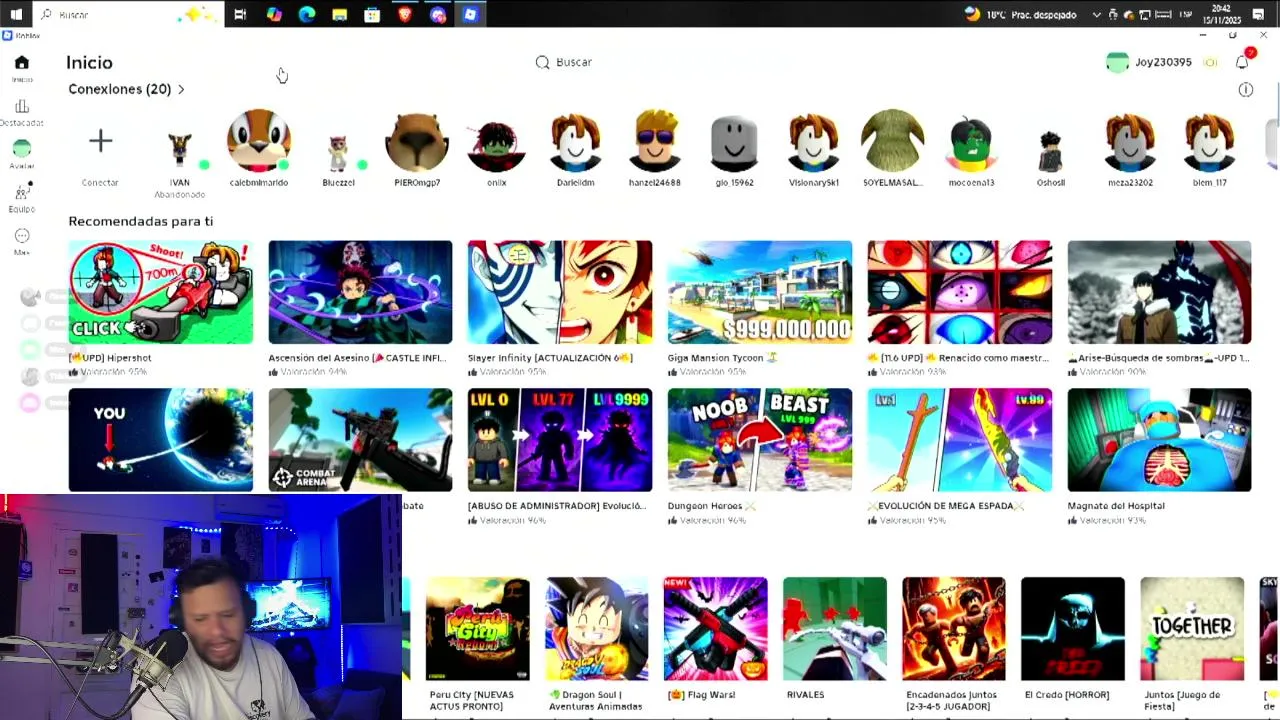Open Robux balance icon beside username
This screenshot has height=720, width=1280.
(1210, 62)
